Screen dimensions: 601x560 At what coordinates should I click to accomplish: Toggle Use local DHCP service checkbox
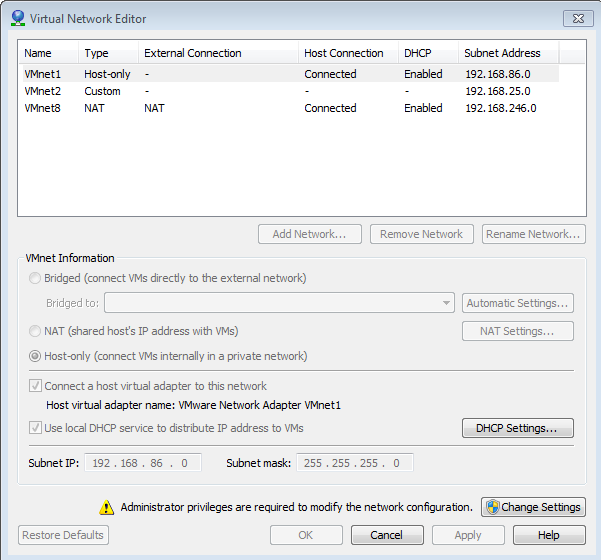pos(37,428)
